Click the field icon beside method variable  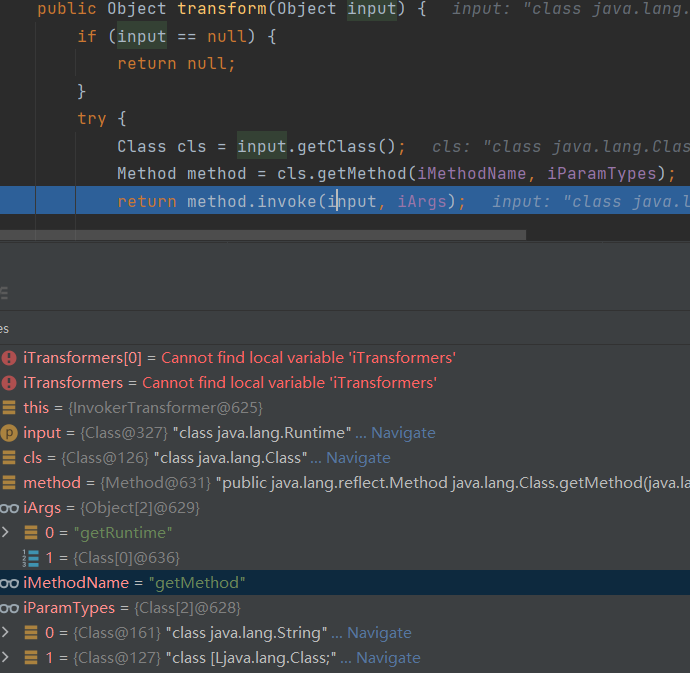point(9,483)
